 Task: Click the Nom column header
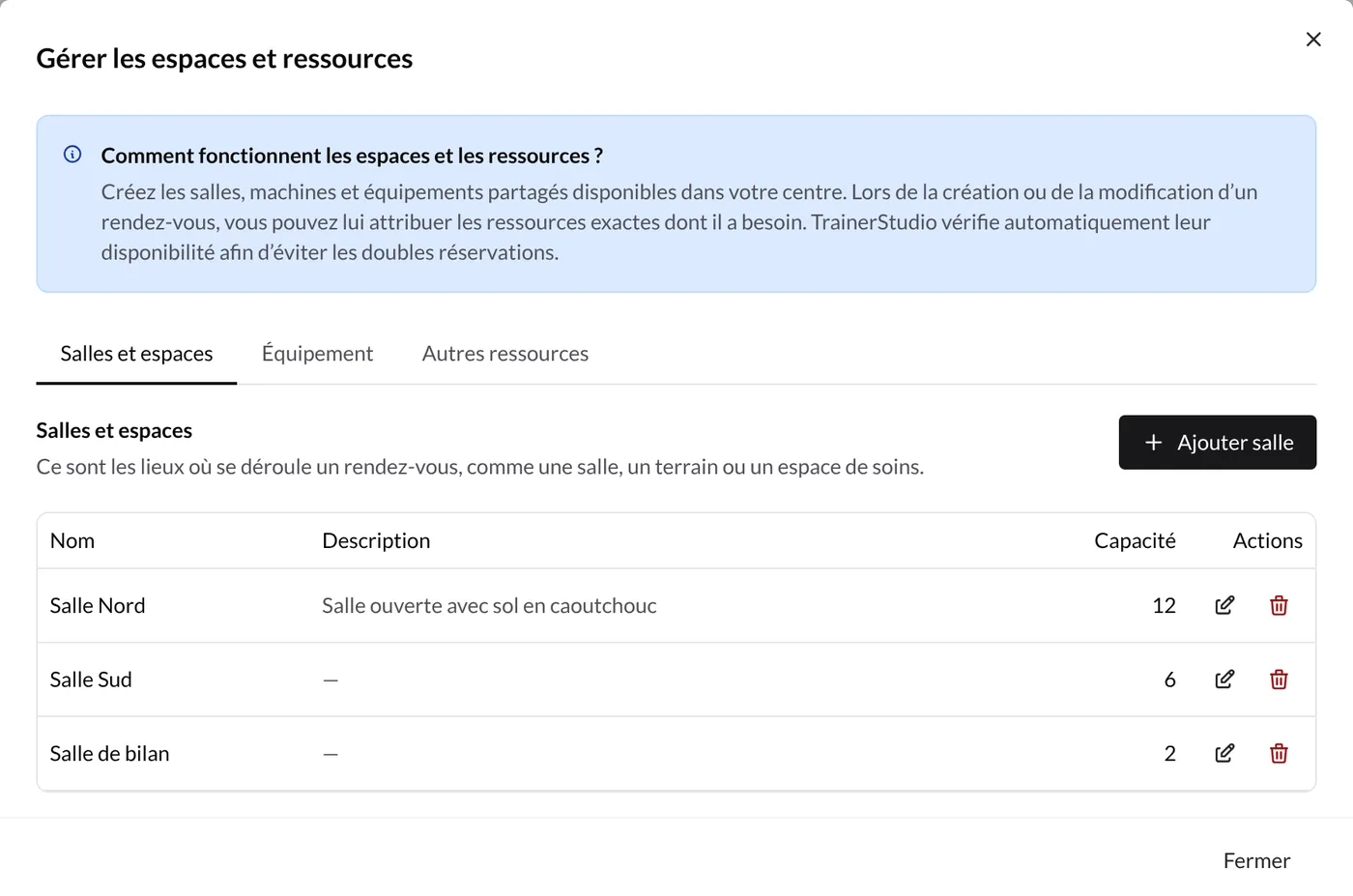72,541
